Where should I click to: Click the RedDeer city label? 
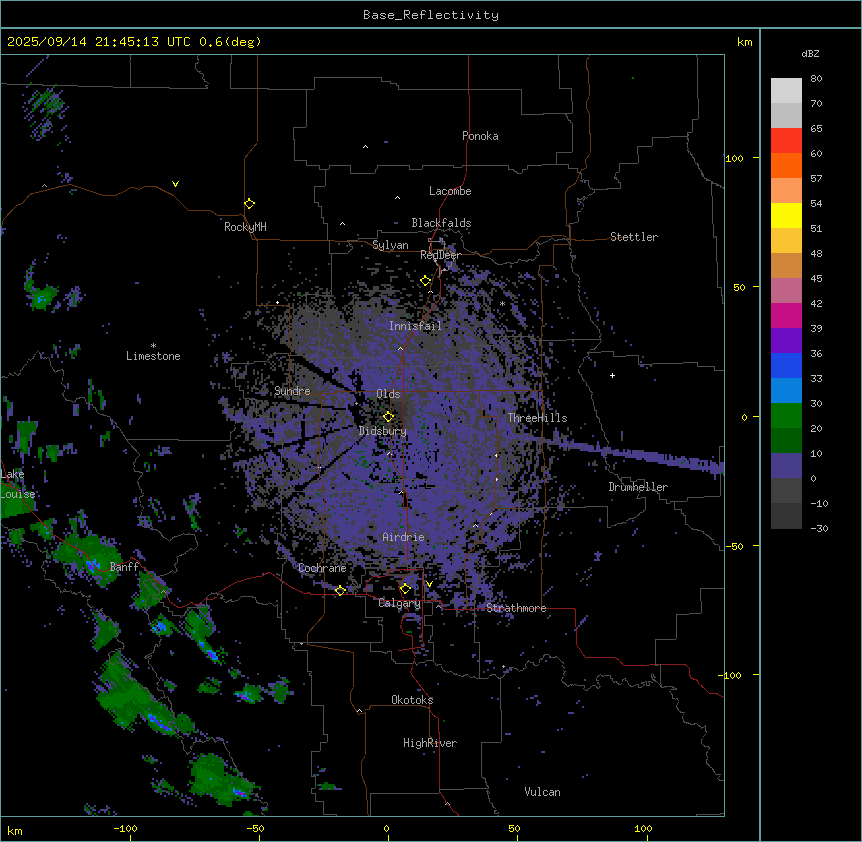[x=440, y=255]
